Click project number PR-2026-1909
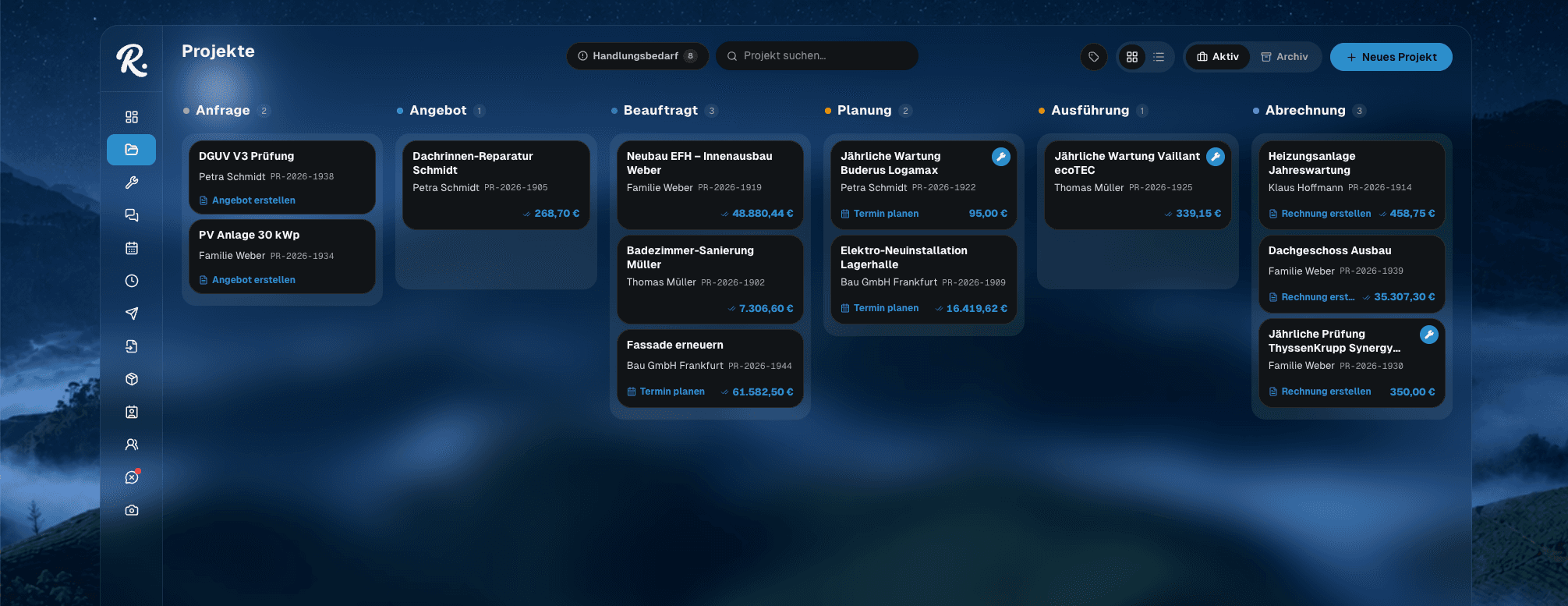 point(974,282)
